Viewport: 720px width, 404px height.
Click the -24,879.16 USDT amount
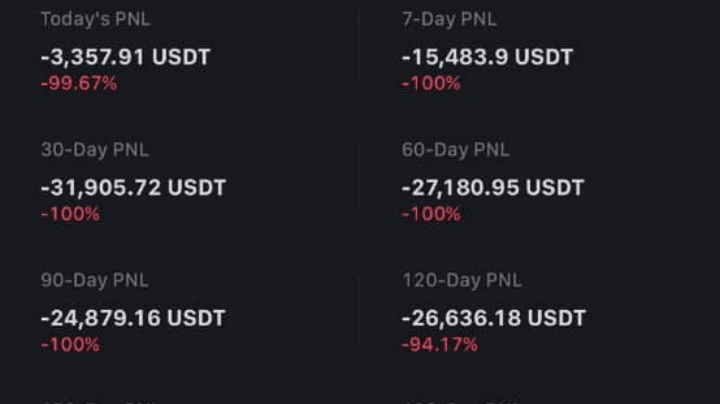click(x=133, y=318)
